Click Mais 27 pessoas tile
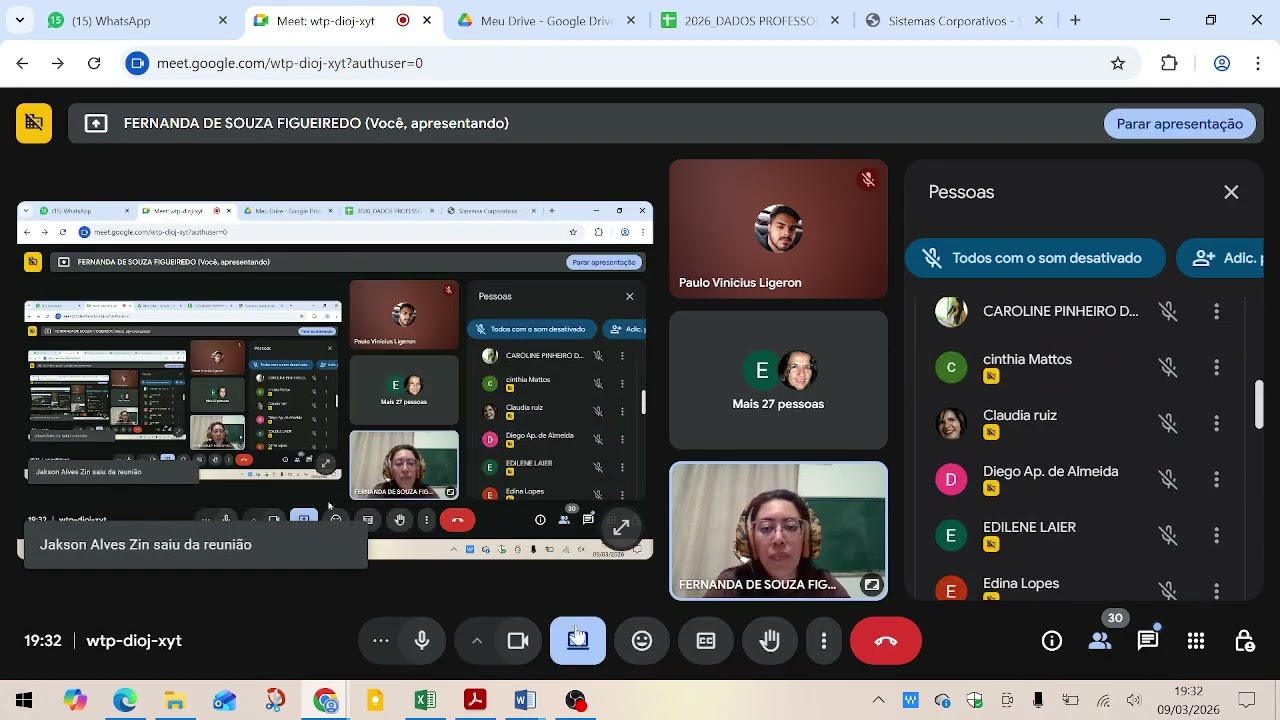 coord(778,380)
